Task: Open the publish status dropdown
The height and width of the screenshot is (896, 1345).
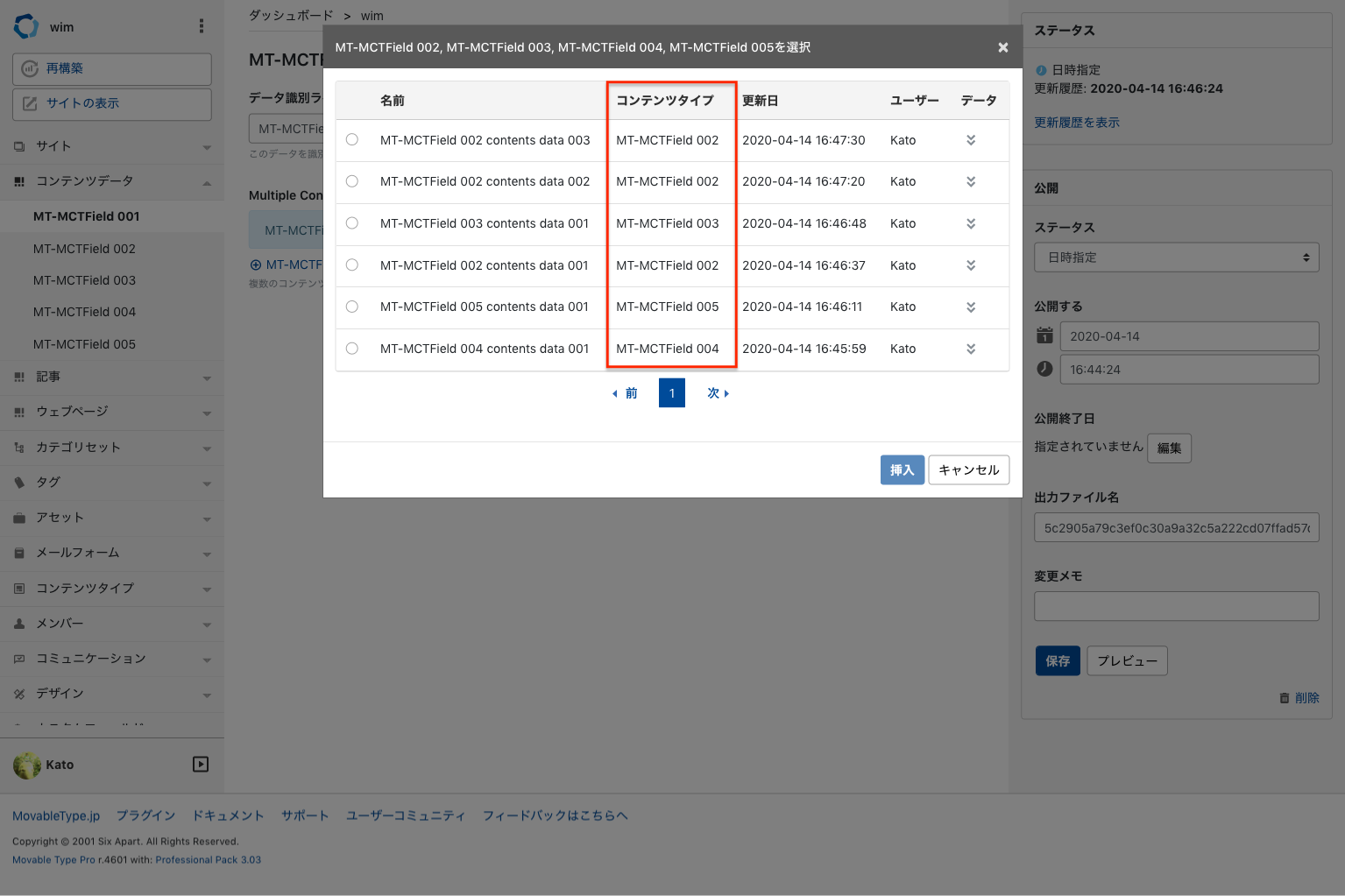Action: pos(1176,258)
